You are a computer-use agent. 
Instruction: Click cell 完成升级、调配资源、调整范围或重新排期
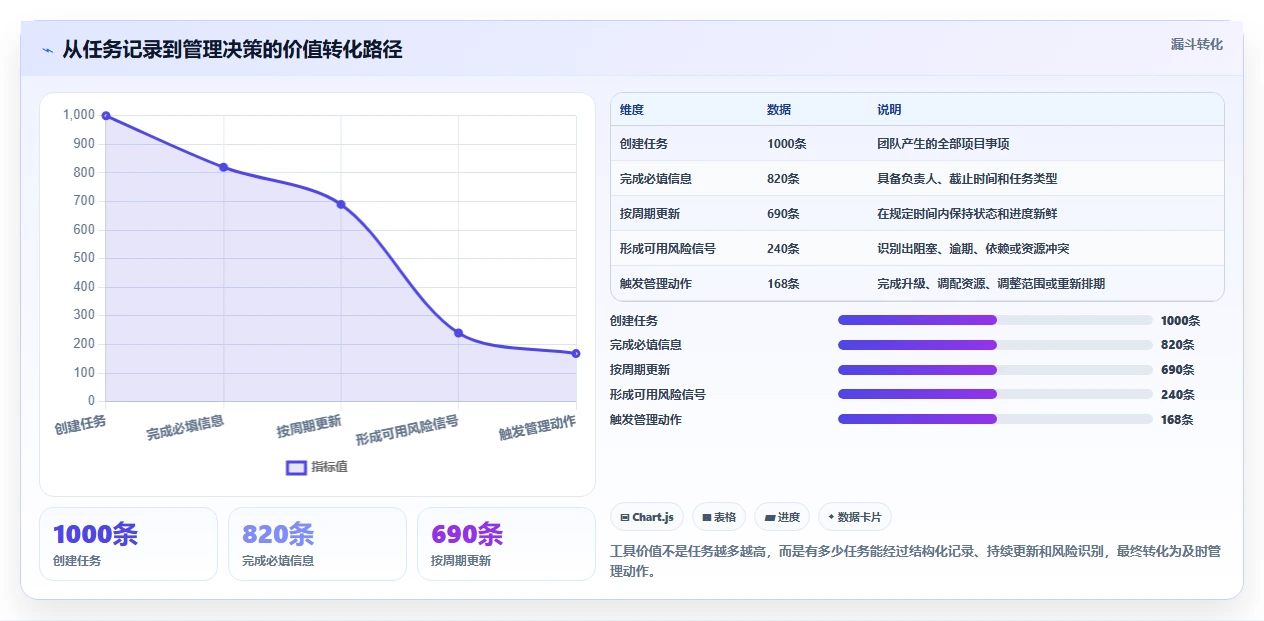coord(991,284)
